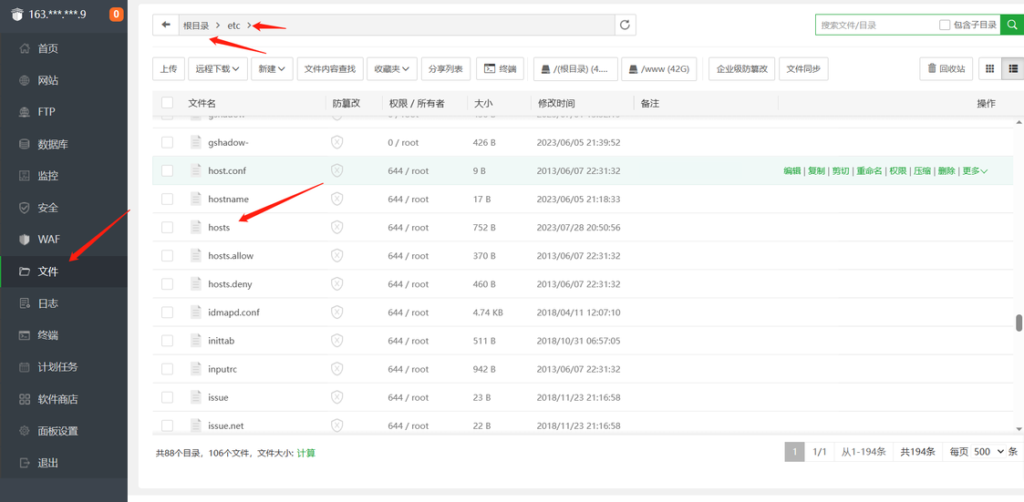Open 计划任务 in the sidebar

click(x=57, y=367)
